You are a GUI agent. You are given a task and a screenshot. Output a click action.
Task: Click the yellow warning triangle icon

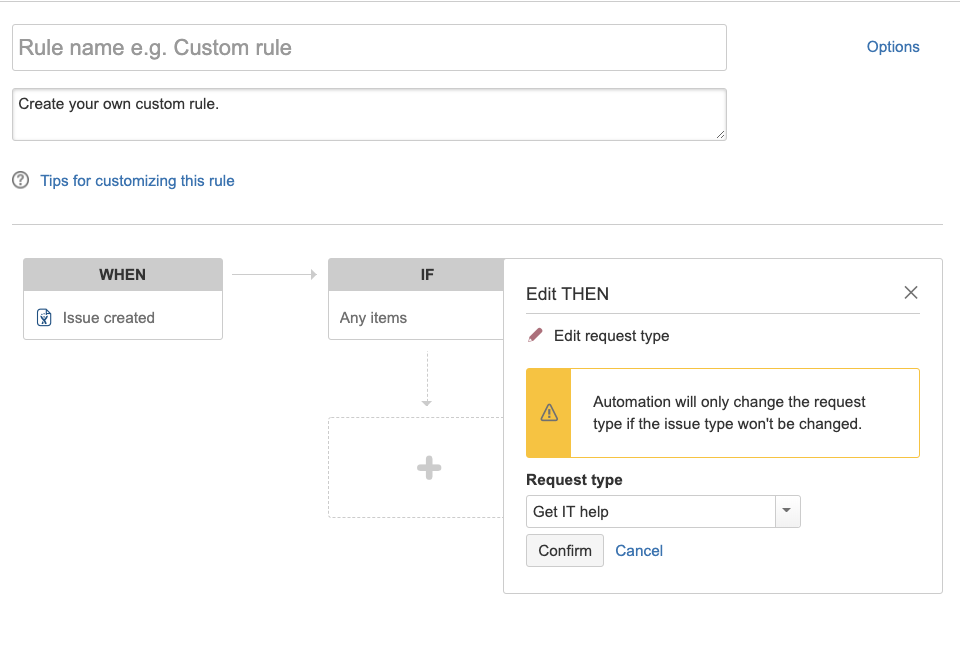[549, 413]
